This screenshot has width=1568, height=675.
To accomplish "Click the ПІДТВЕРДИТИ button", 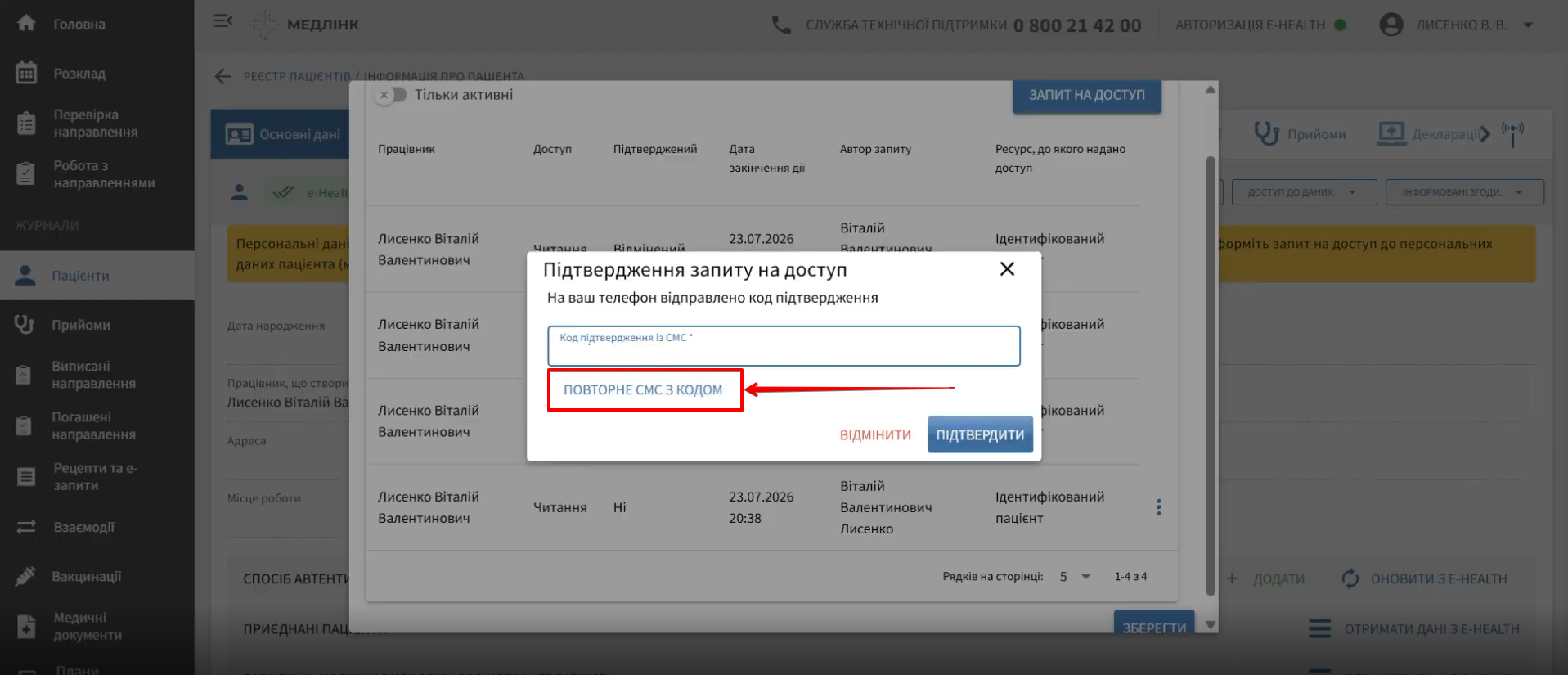I will 980,434.
